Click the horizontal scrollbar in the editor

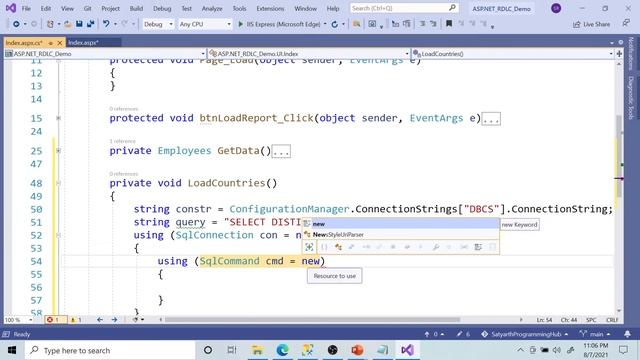click(x=312, y=320)
